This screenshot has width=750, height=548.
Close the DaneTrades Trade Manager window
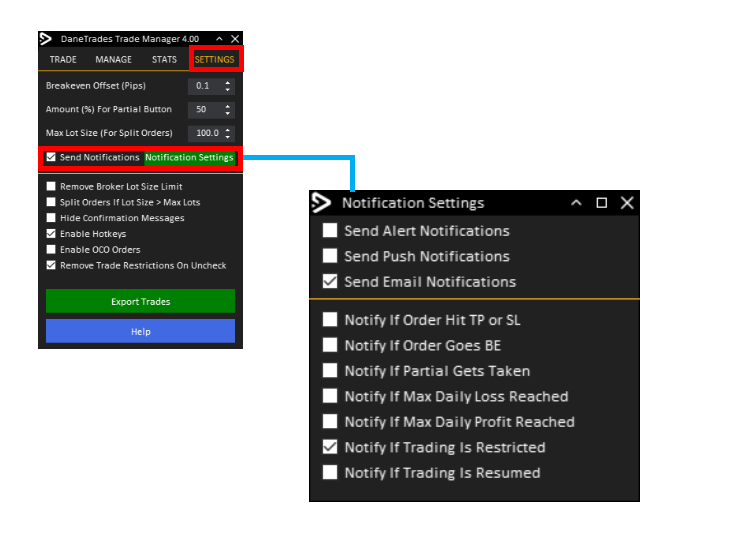pyautogui.click(x=235, y=39)
